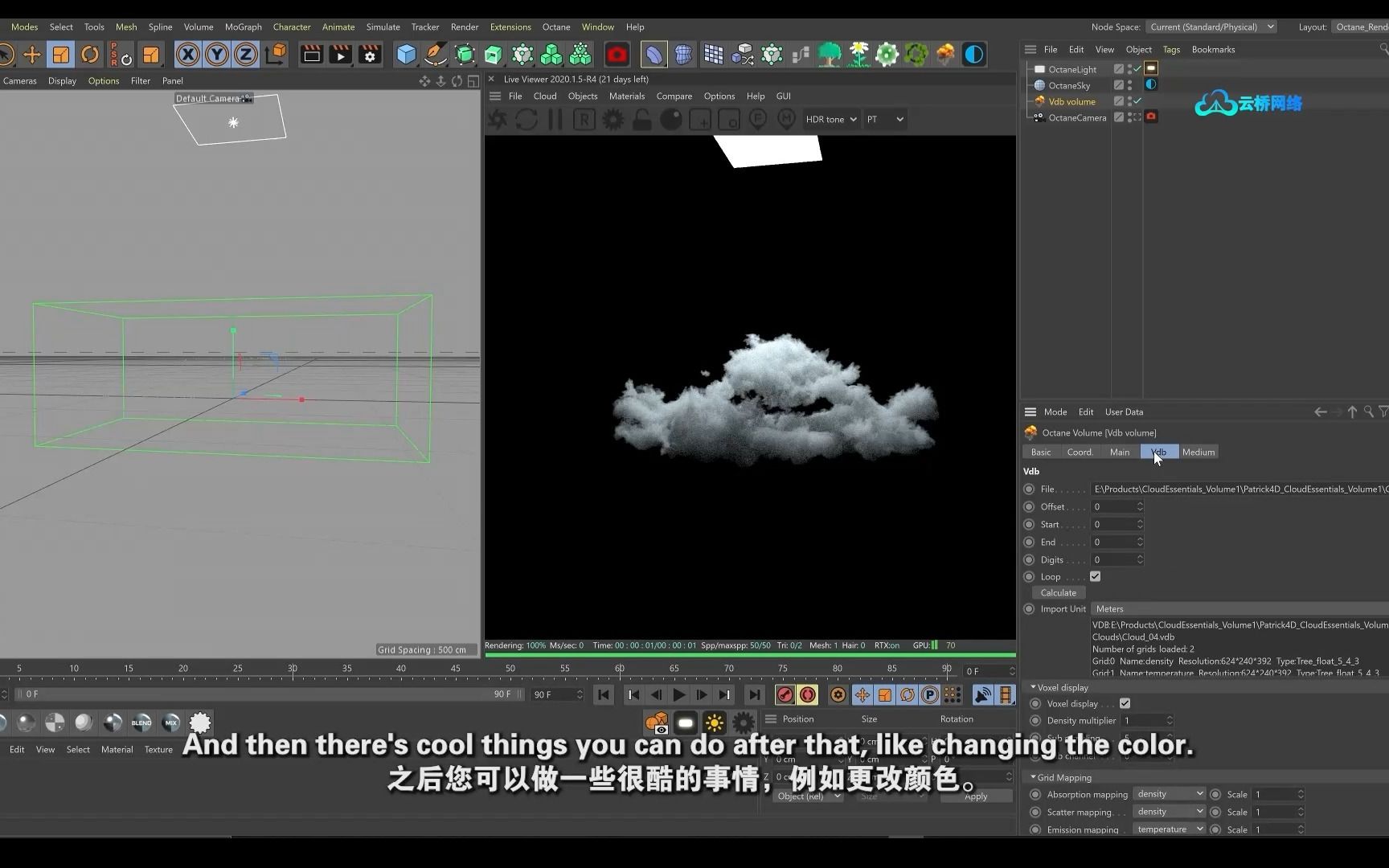The image size is (1389, 868).
Task: Toggle Vdb volume enable checkmark in Objects
Action: tap(1137, 101)
